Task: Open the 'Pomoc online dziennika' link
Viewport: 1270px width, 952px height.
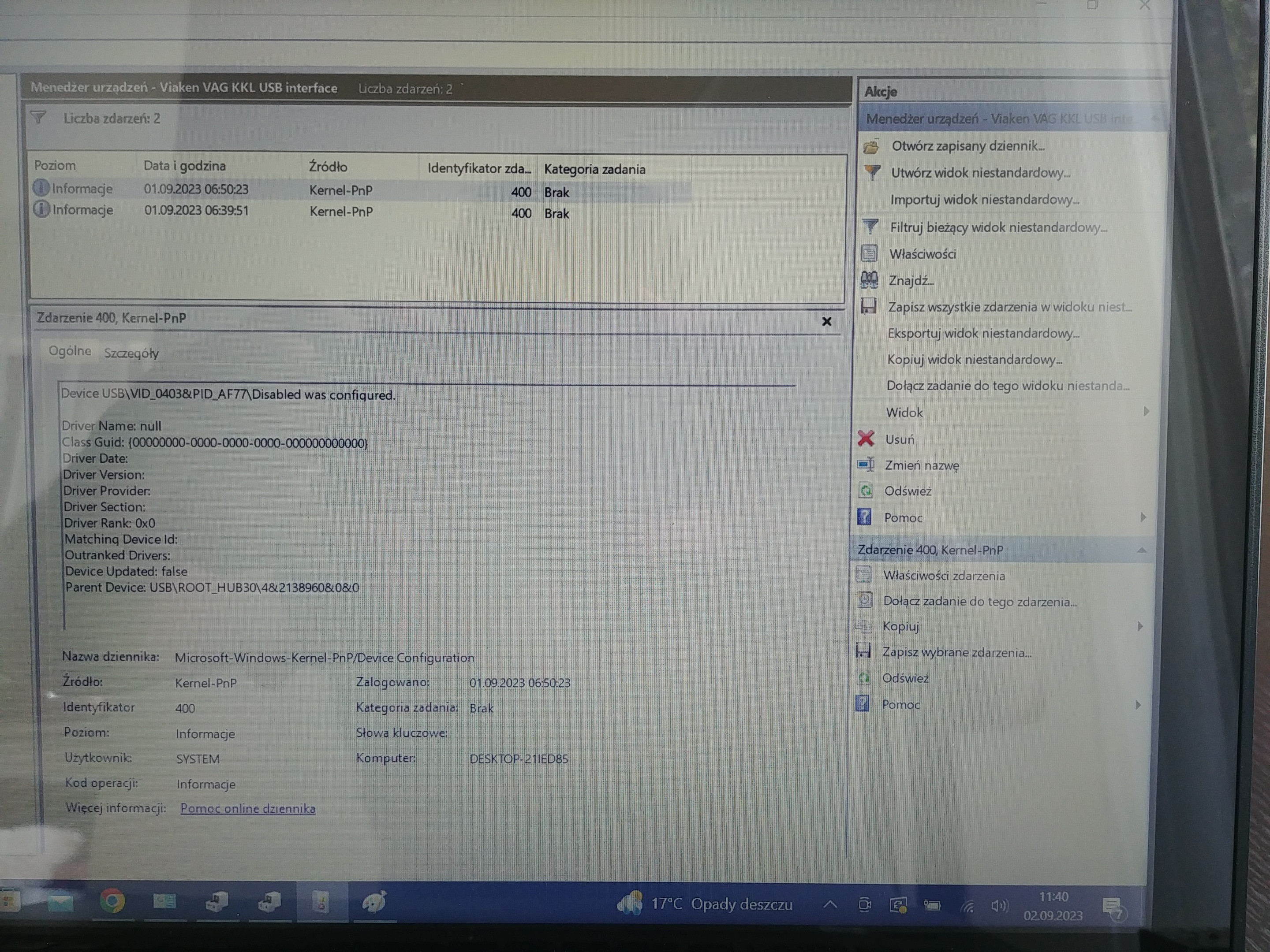Action: pos(247,809)
